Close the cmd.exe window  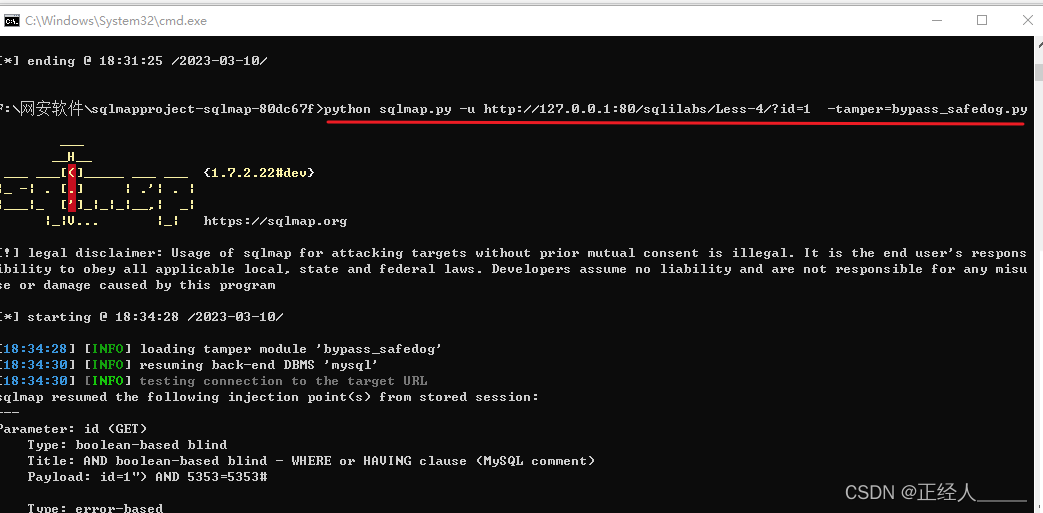click(x=1027, y=21)
